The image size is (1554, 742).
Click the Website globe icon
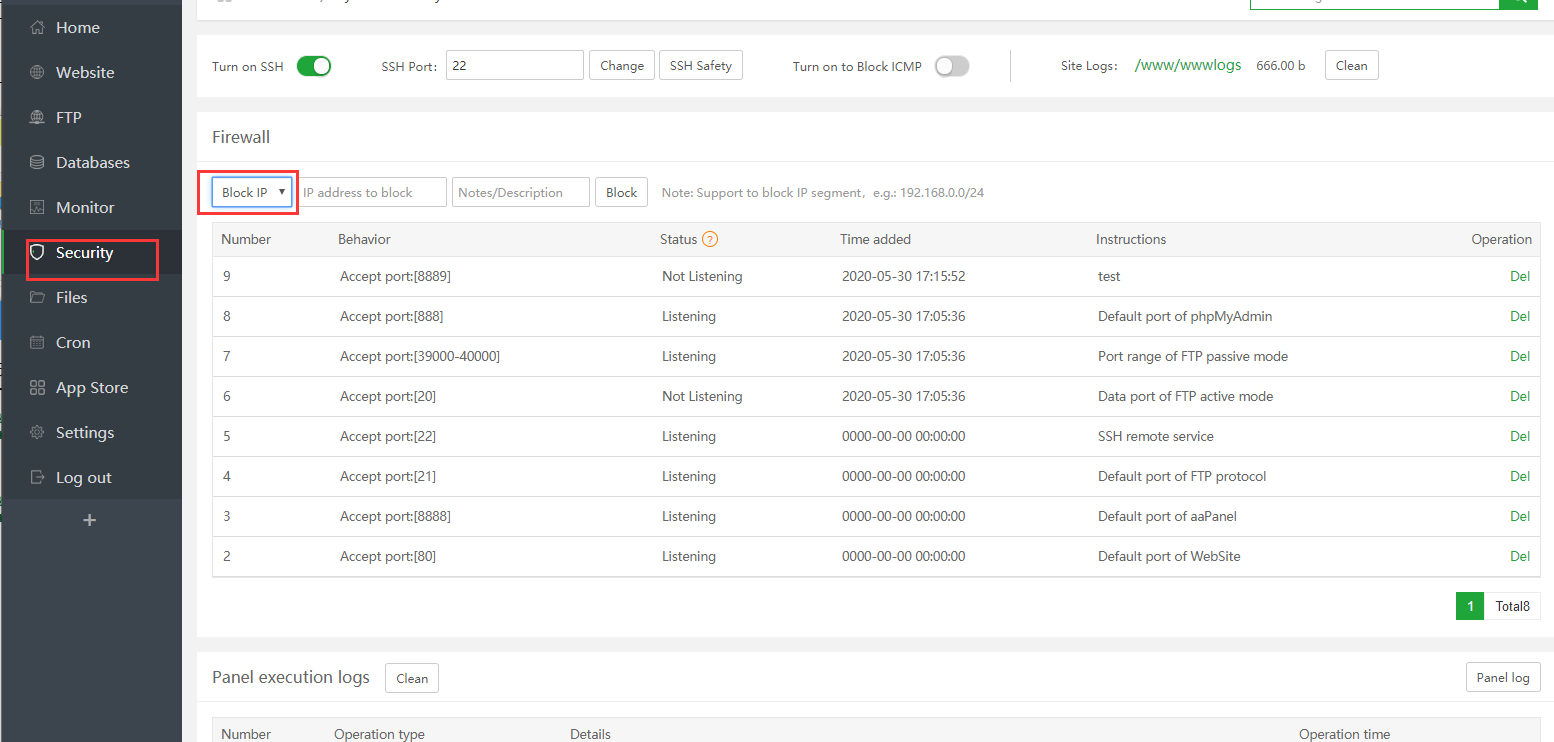click(x=37, y=73)
